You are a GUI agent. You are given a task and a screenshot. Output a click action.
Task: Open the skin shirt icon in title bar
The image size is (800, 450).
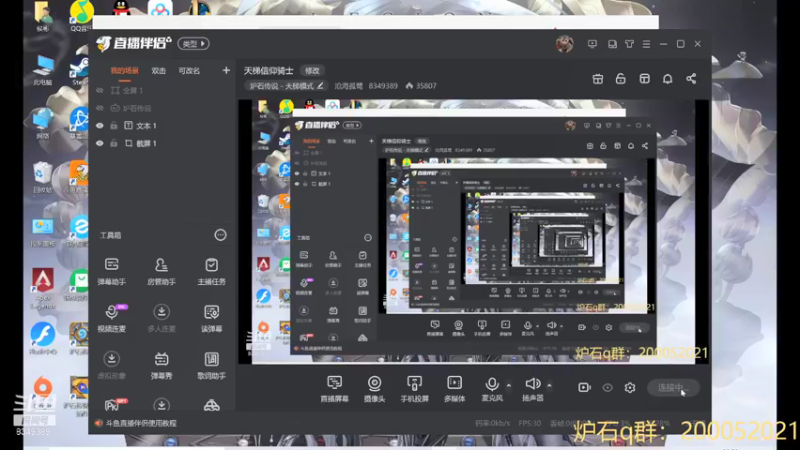pyautogui.click(x=629, y=44)
